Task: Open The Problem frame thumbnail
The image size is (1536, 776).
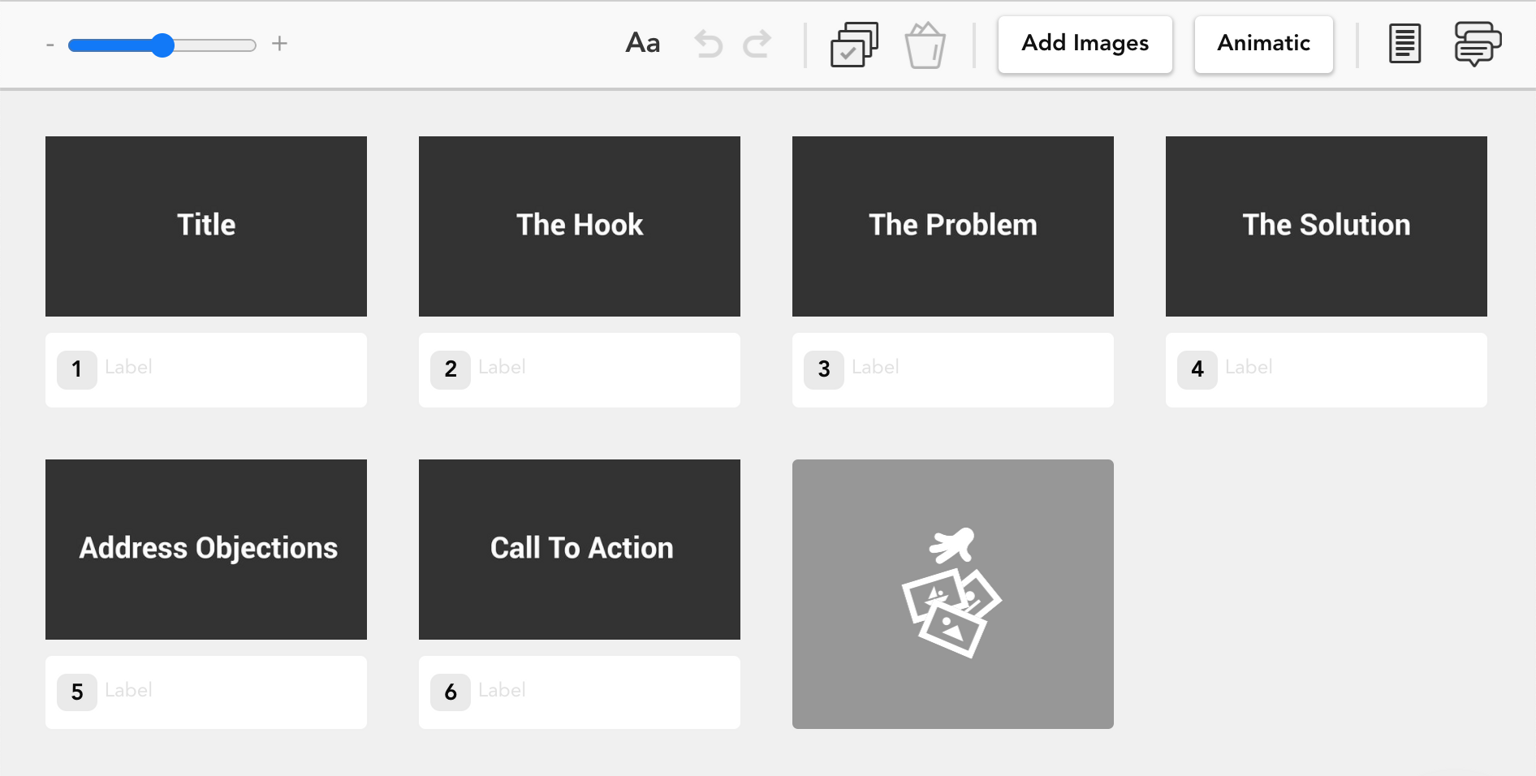Action: click(952, 226)
